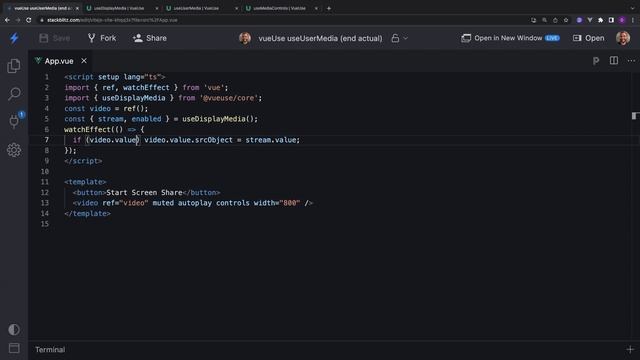Open the browser three-dot menu
Viewport: 640px width, 360px height.
[x=633, y=20]
